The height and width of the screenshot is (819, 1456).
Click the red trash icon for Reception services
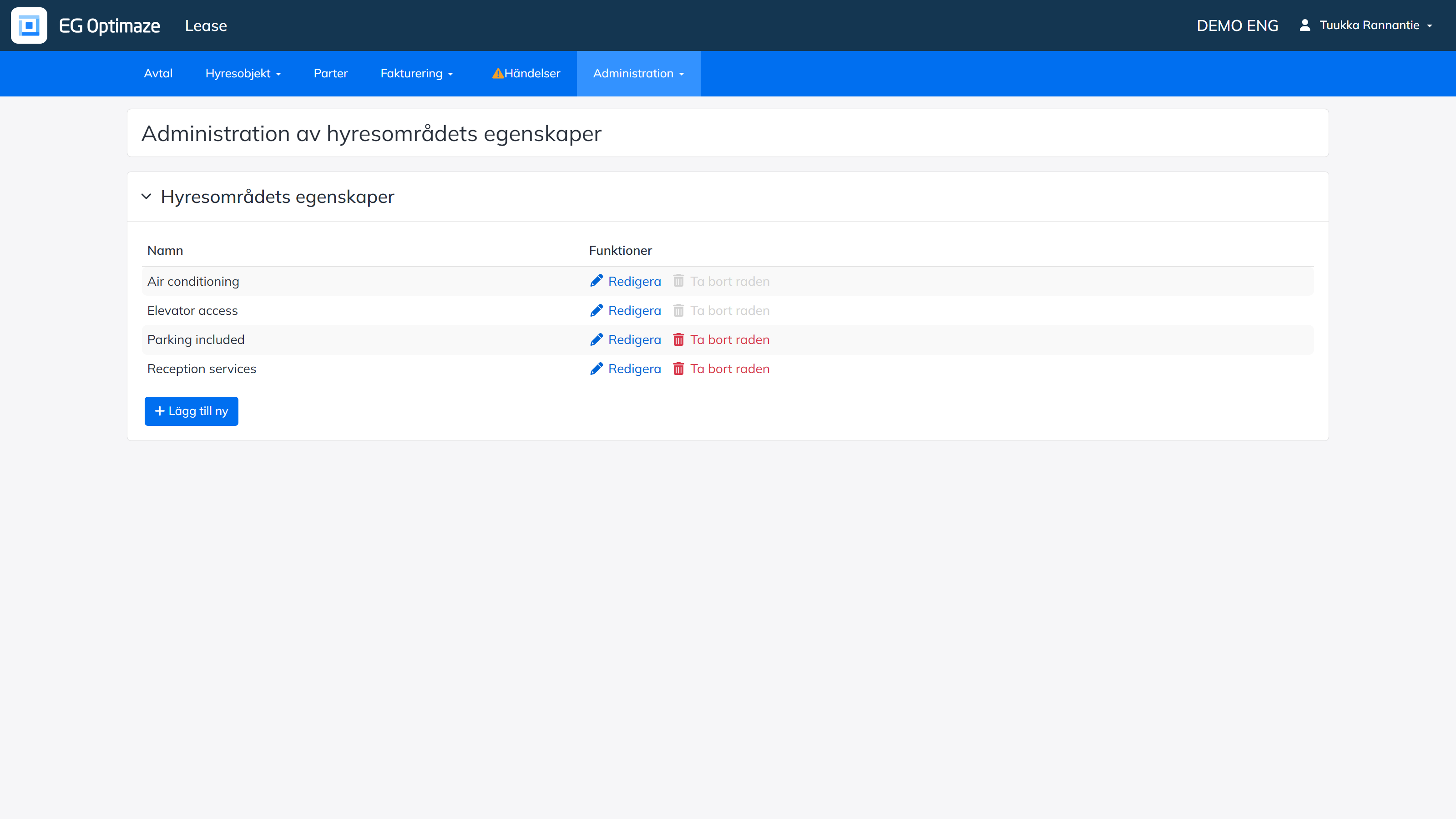pyautogui.click(x=678, y=369)
